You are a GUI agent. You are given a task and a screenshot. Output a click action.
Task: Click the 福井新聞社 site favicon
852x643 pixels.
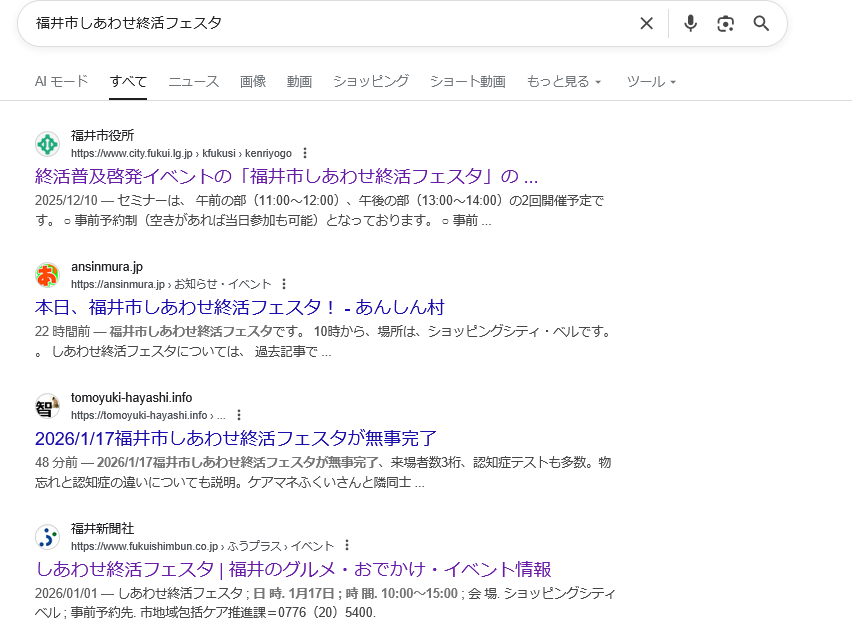click(47, 537)
